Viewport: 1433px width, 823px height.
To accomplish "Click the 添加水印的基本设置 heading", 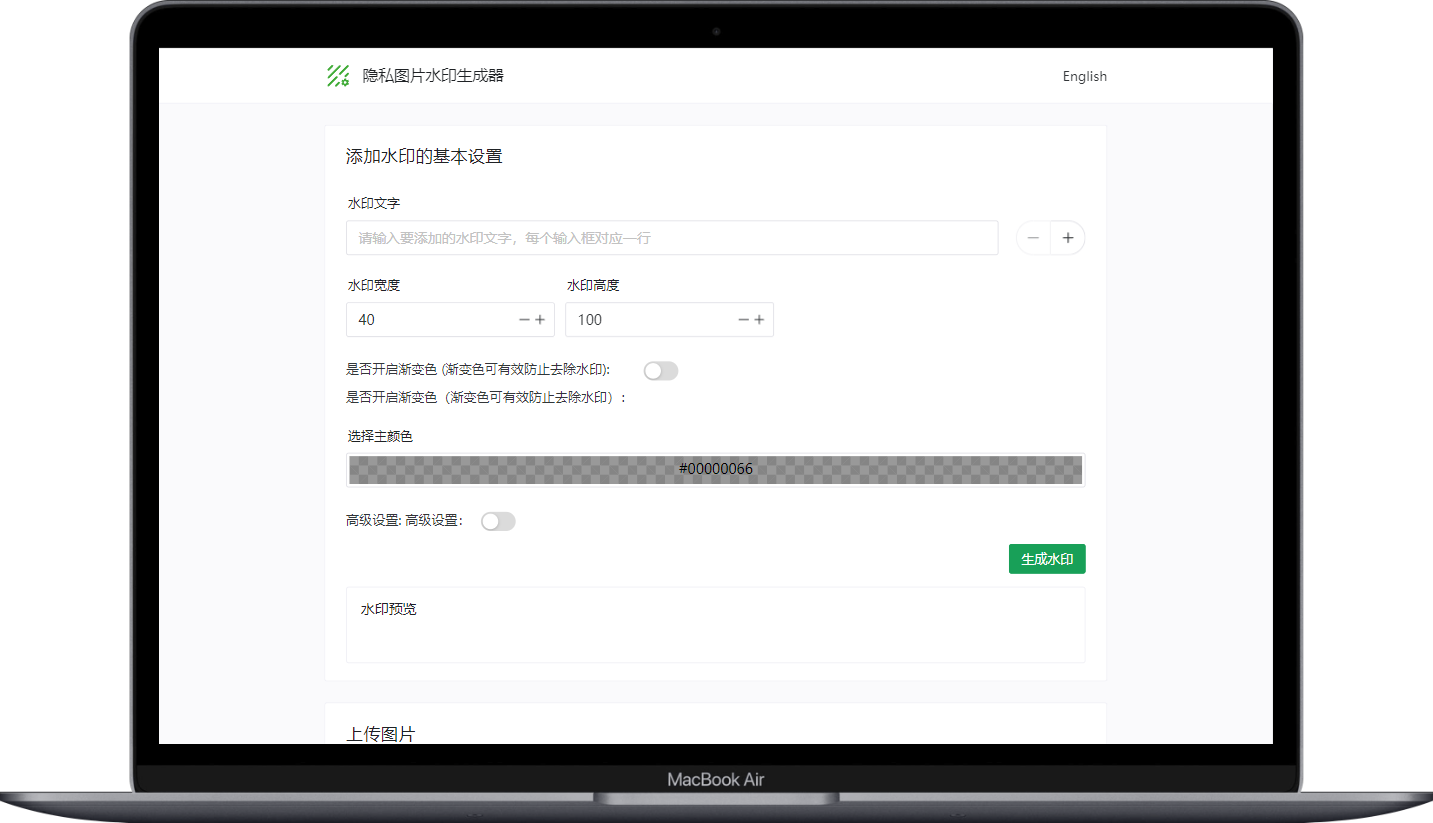I will 424,157.
